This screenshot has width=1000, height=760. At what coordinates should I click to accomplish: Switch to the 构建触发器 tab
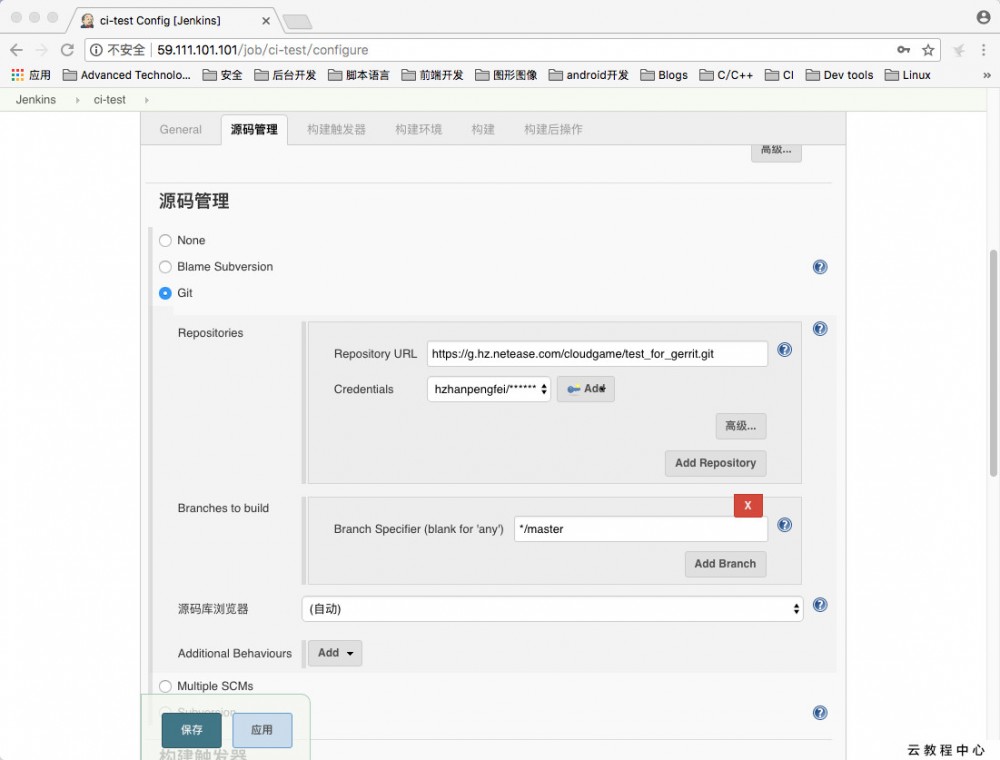[x=335, y=129]
